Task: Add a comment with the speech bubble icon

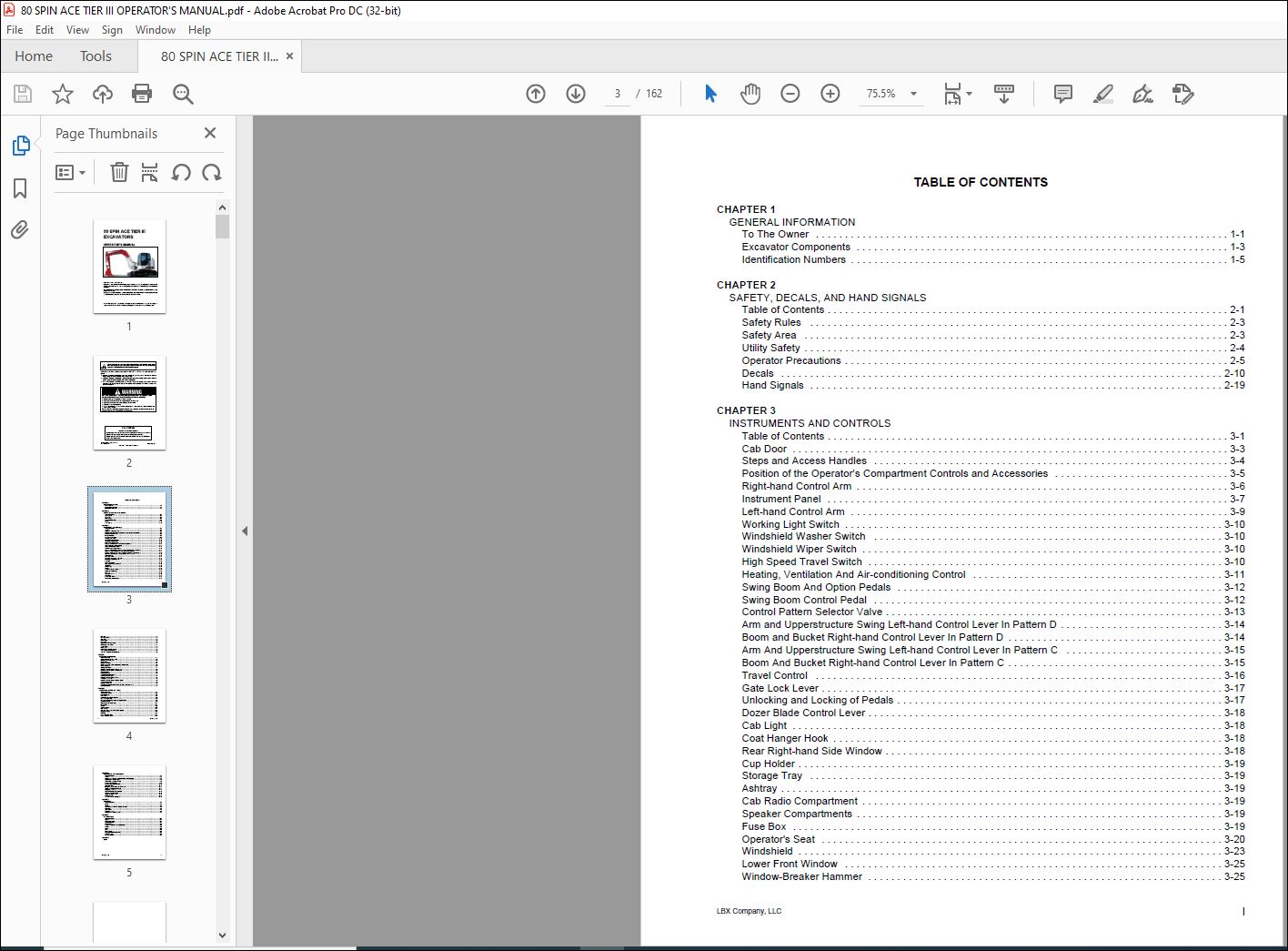Action: click(x=1062, y=94)
